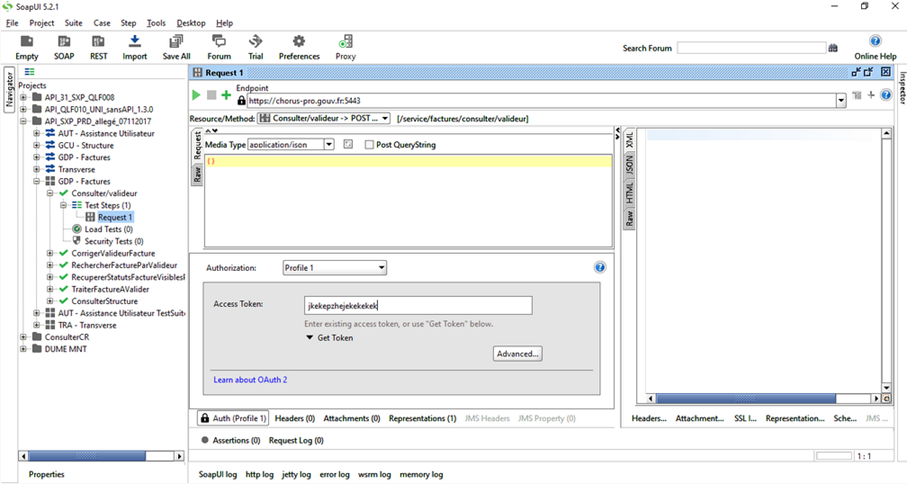The image size is (907, 484).
Task: Open the Properties panel bar
Action: point(46,474)
